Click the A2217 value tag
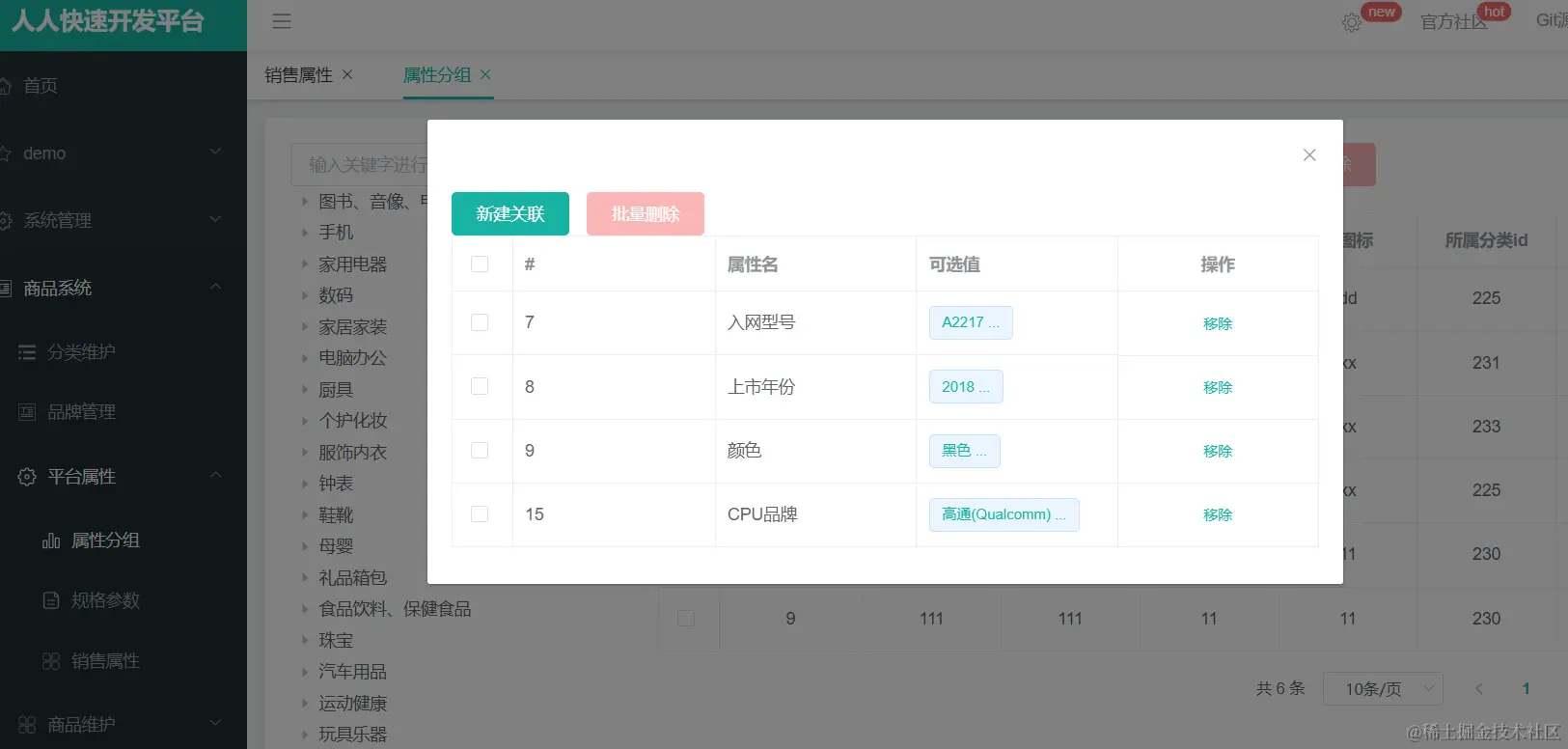This screenshot has width=1568, height=749. coord(971,322)
